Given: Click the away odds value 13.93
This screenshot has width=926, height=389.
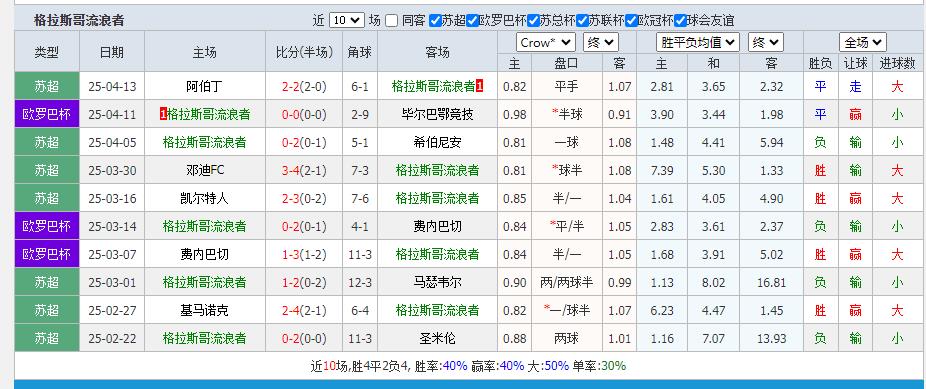Looking at the screenshot, I should (771, 339).
